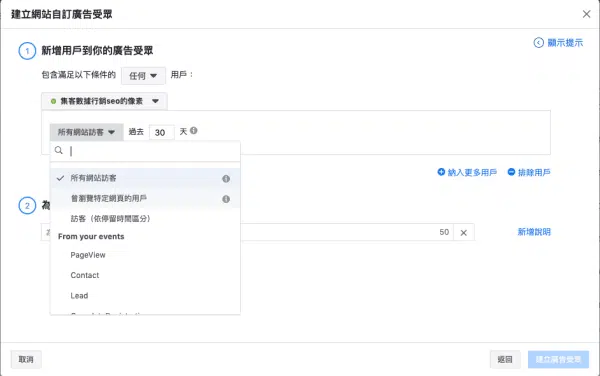
Task: Click the 新增用戶到你的廣告受眾 heading
Action: point(97,51)
